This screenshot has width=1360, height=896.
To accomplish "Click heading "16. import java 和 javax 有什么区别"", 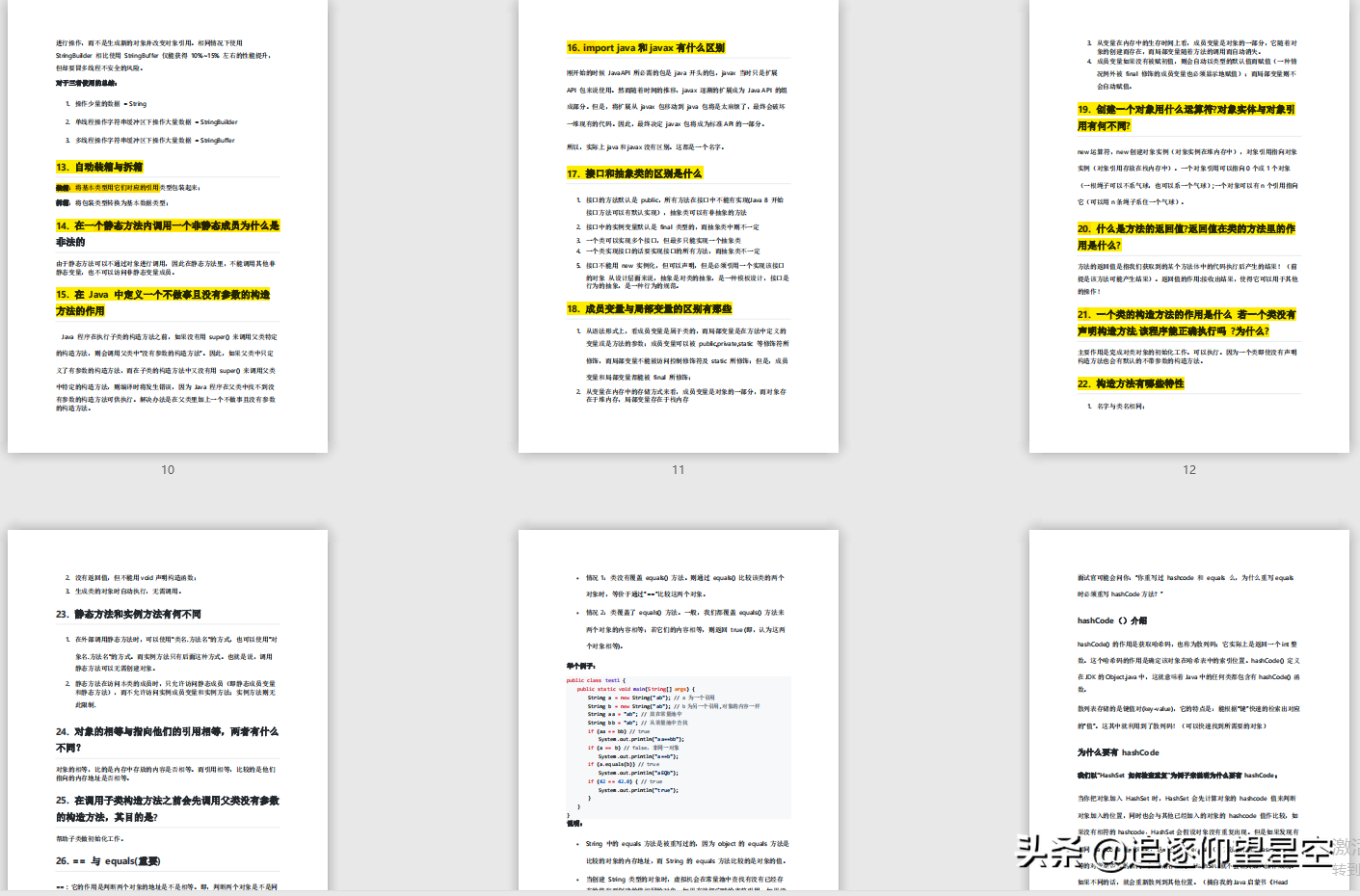I will (x=646, y=47).
